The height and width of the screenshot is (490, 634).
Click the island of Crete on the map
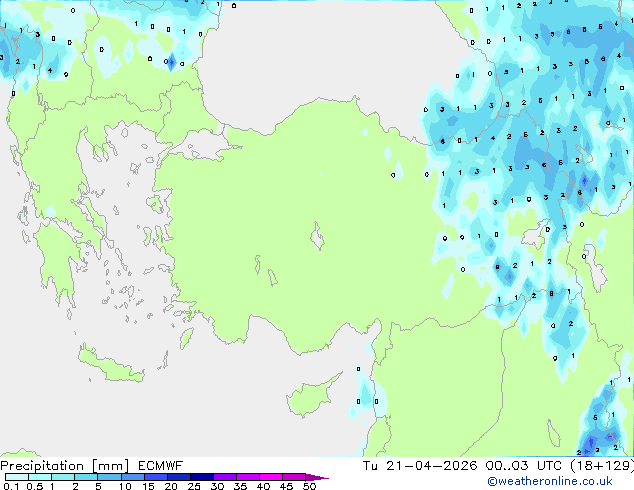(110, 366)
